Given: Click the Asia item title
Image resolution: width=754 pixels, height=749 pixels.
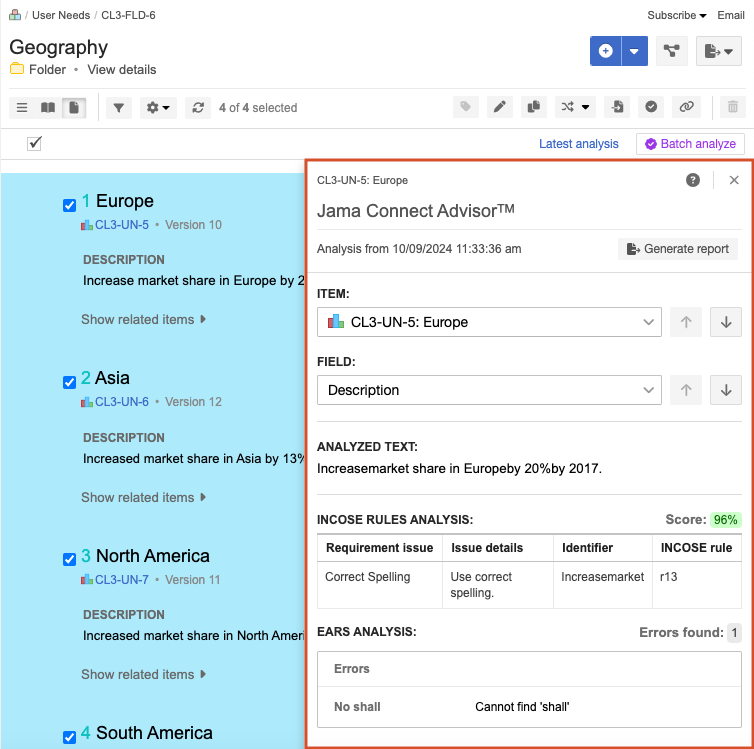Looking at the screenshot, I should pos(112,378).
